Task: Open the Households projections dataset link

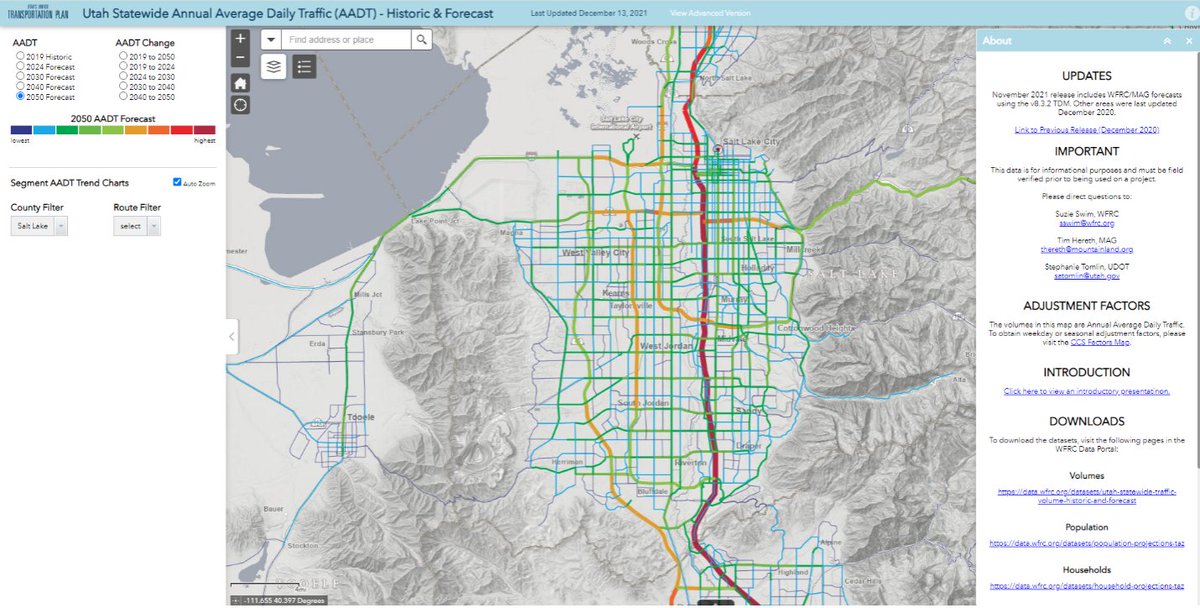Action: click(x=1086, y=586)
